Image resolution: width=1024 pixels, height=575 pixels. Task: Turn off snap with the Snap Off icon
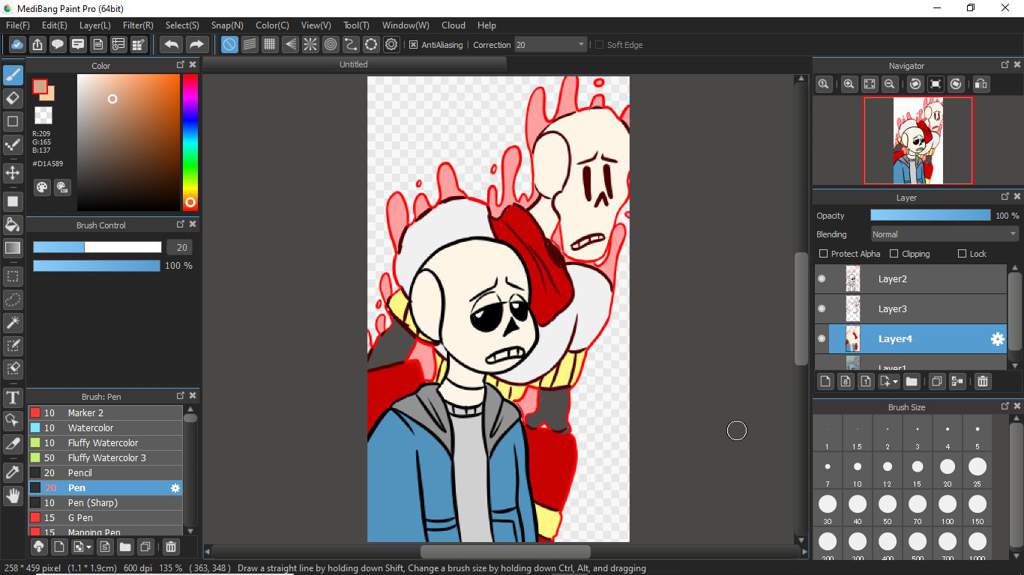tap(229, 44)
